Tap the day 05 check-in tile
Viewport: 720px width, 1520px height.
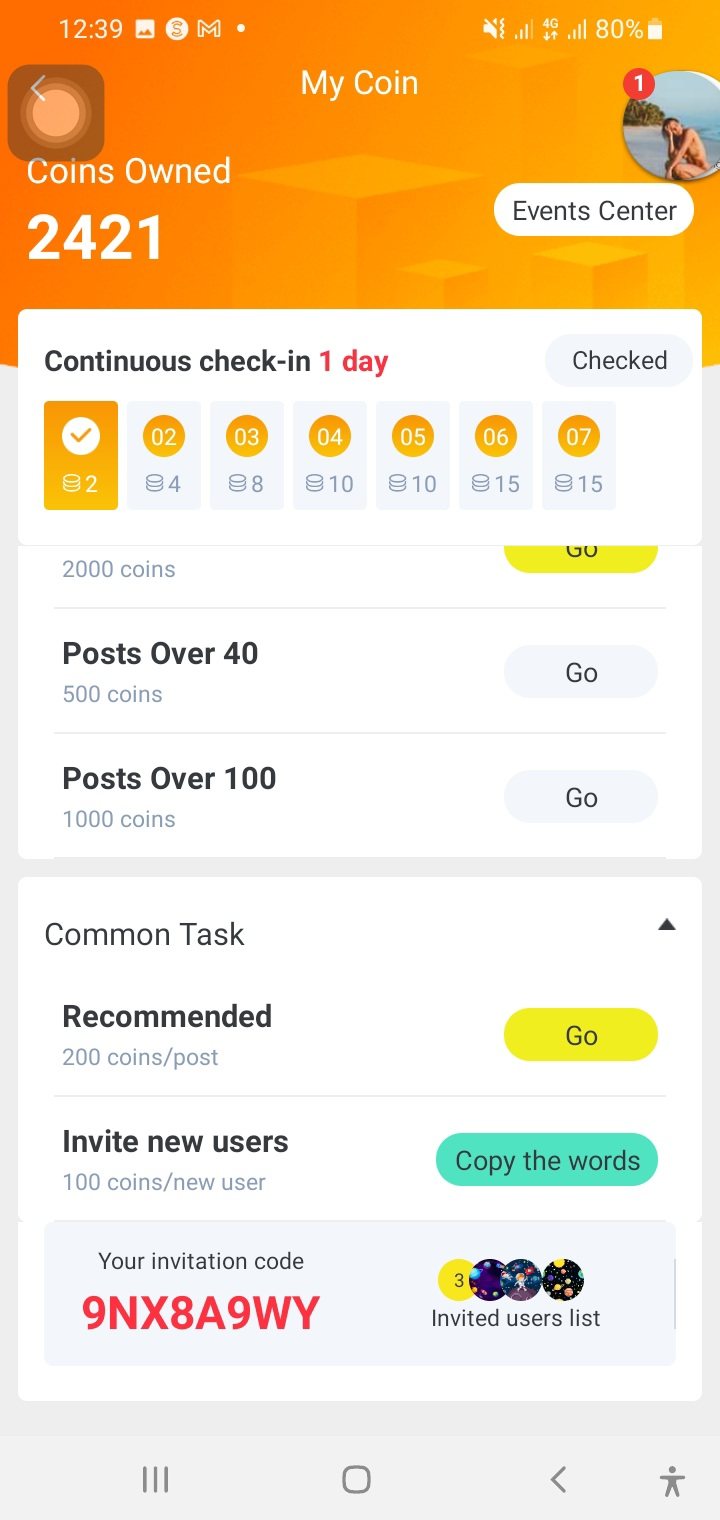(x=412, y=455)
